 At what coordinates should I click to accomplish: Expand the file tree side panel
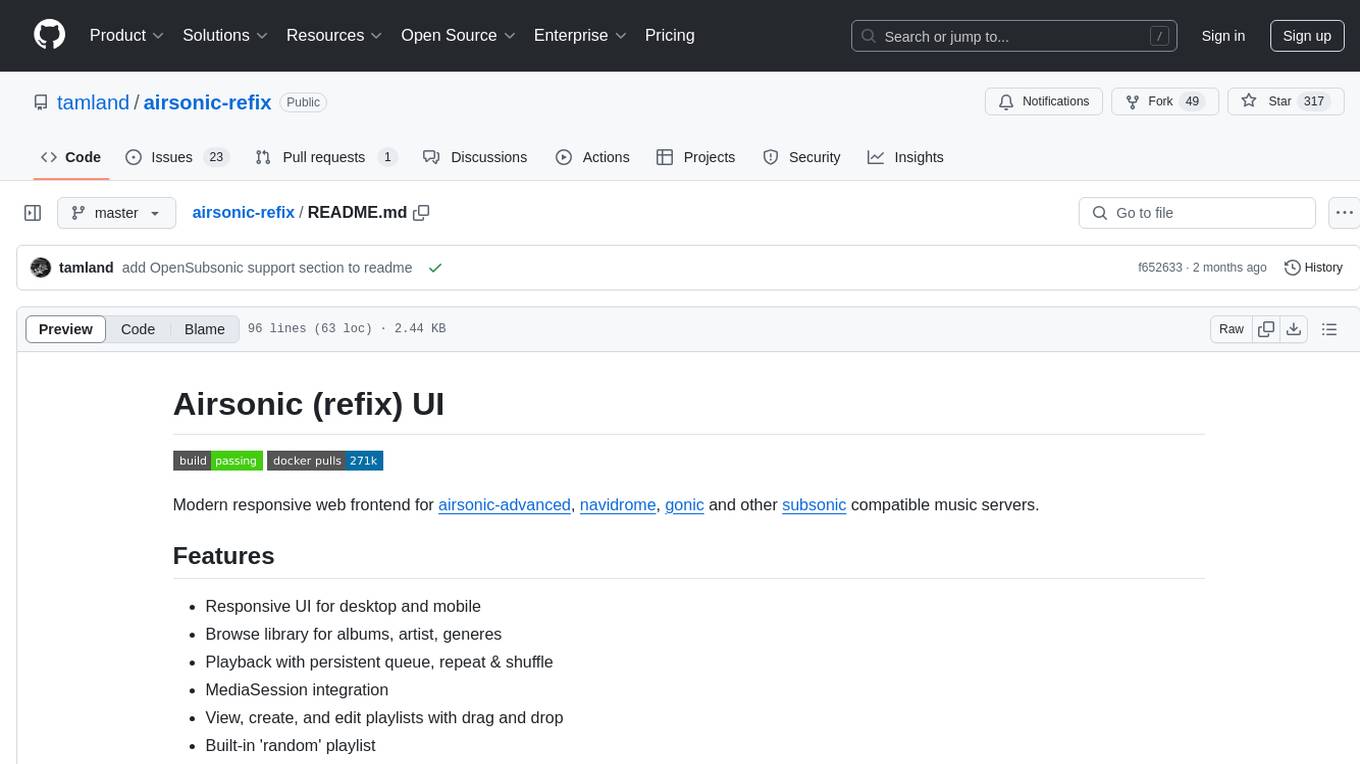(33, 213)
